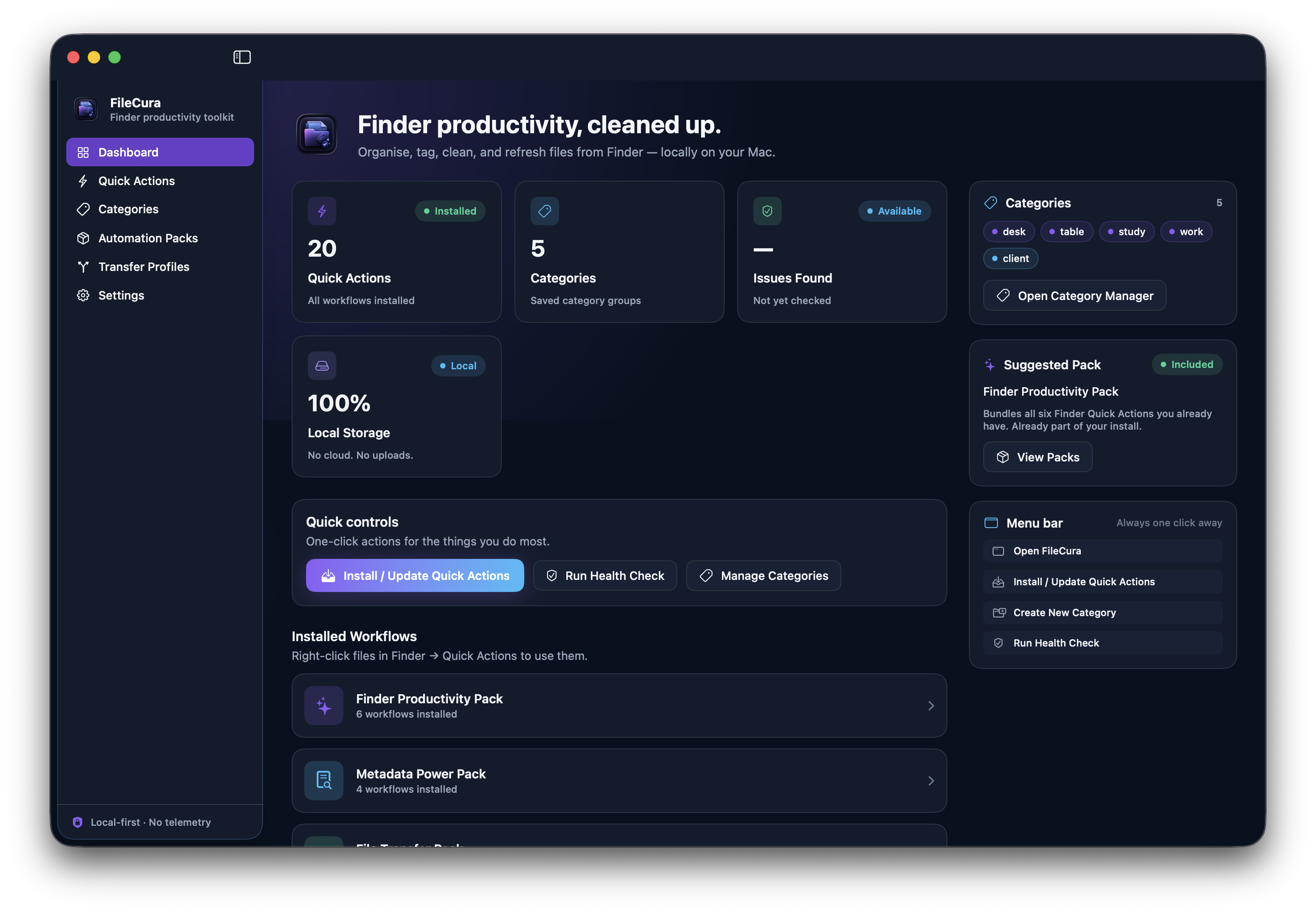
Task: Expand Metadata Power Pack chevron
Action: click(x=931, y=781)
